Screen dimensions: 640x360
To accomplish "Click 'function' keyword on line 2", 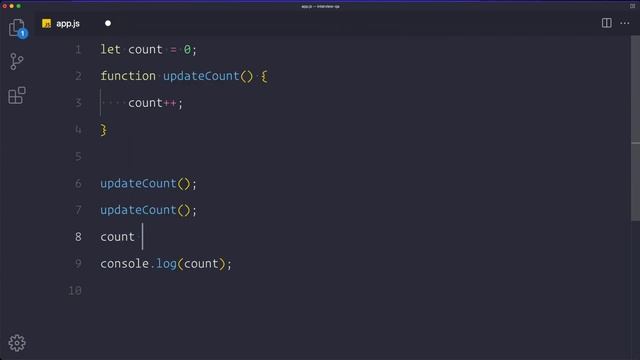I will coord(128,76).
